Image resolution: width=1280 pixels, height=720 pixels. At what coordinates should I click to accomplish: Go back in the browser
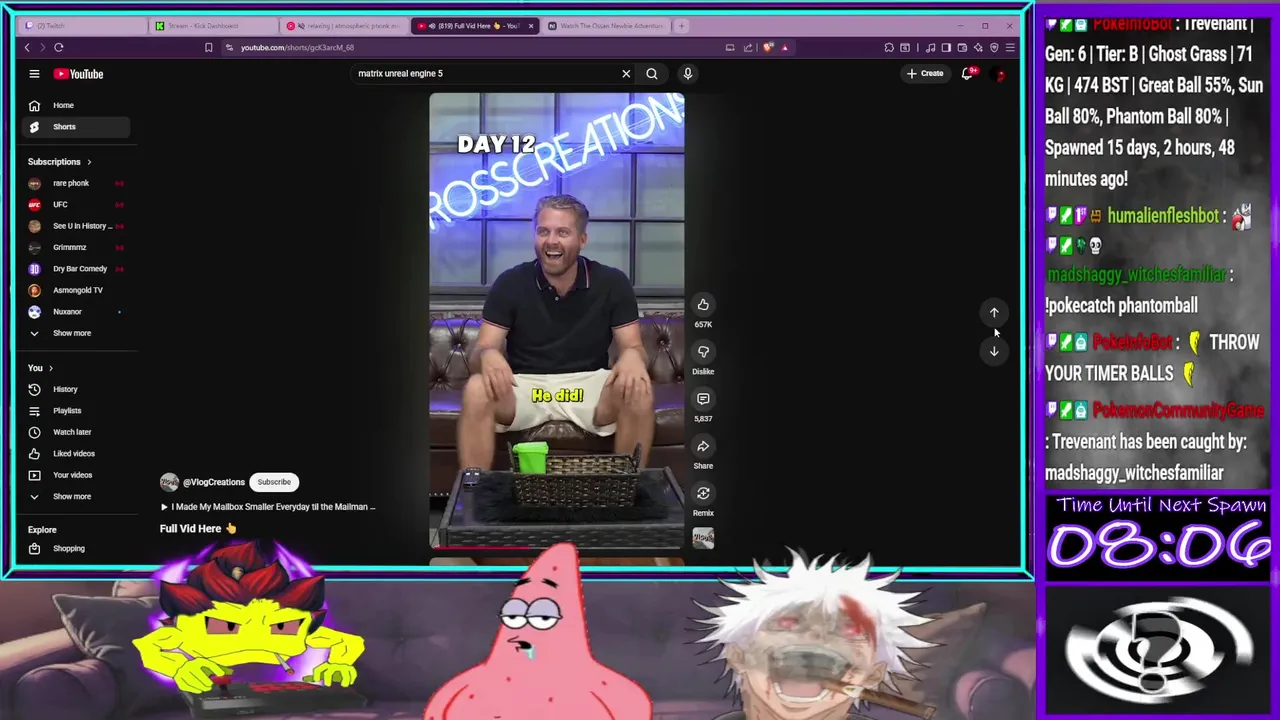27,47
